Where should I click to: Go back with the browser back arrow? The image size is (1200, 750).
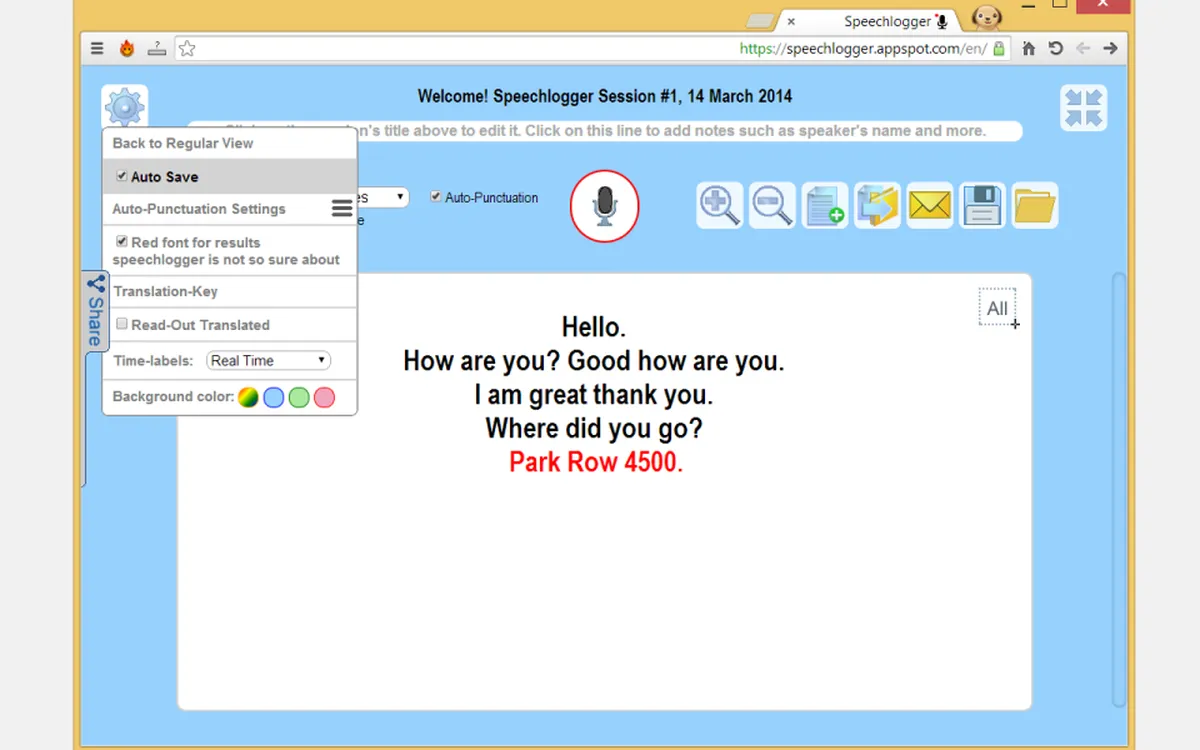pyautogui.click(x=1083, y=48)
